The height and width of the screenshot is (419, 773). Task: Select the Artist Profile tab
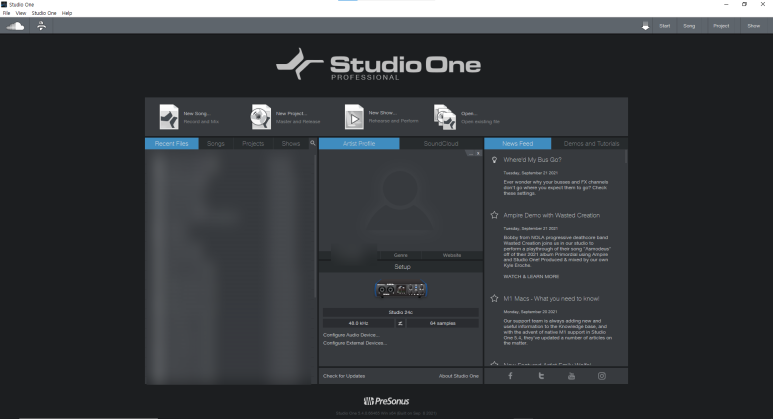[359, 143]
